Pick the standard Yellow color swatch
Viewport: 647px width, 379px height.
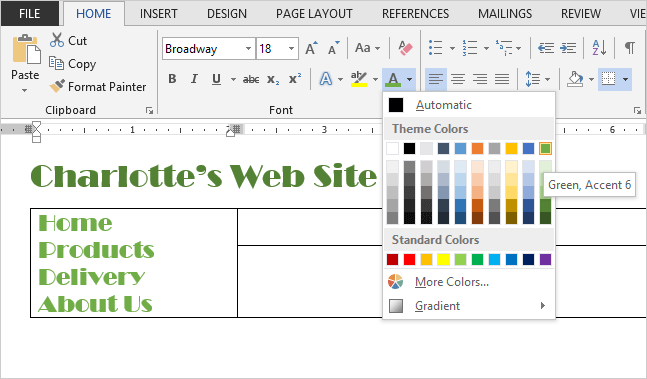(x=443, y=259)
